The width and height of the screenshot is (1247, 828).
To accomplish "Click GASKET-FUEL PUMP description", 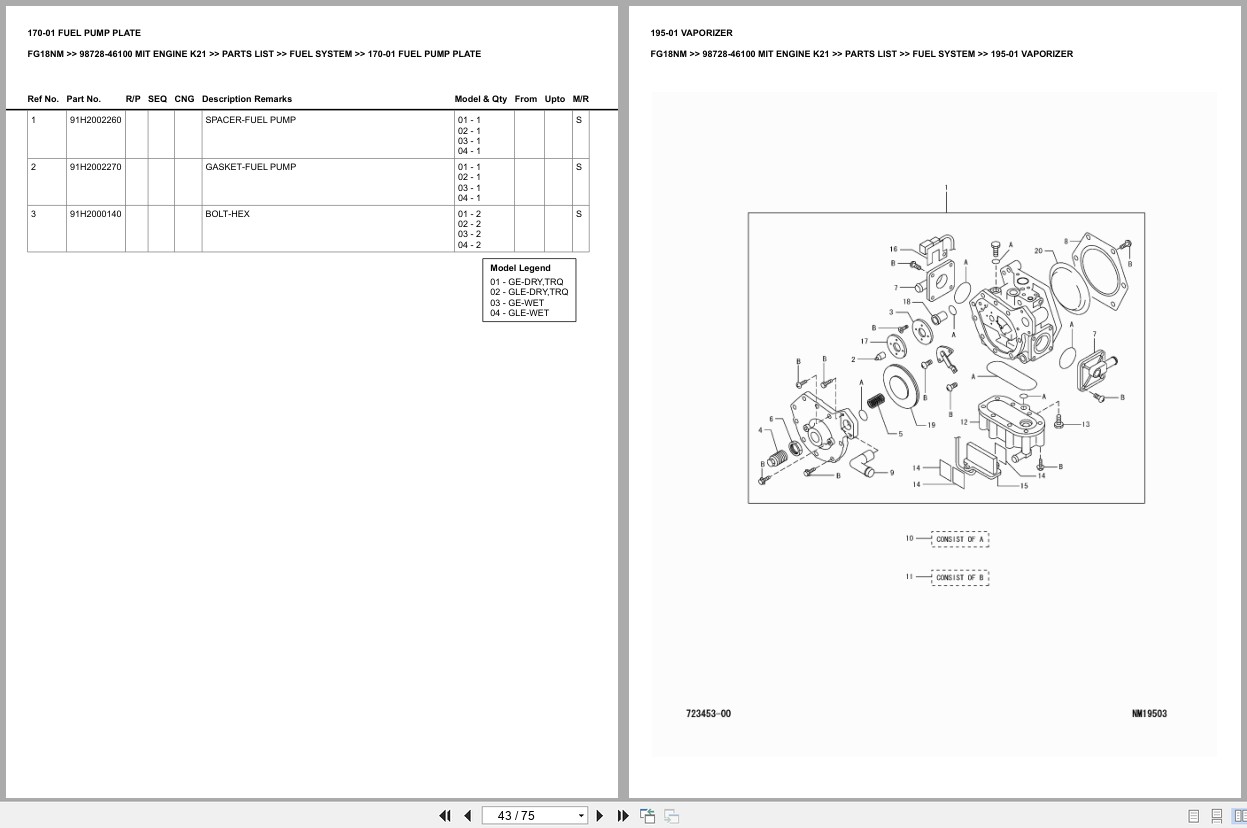I will [250, 167].
